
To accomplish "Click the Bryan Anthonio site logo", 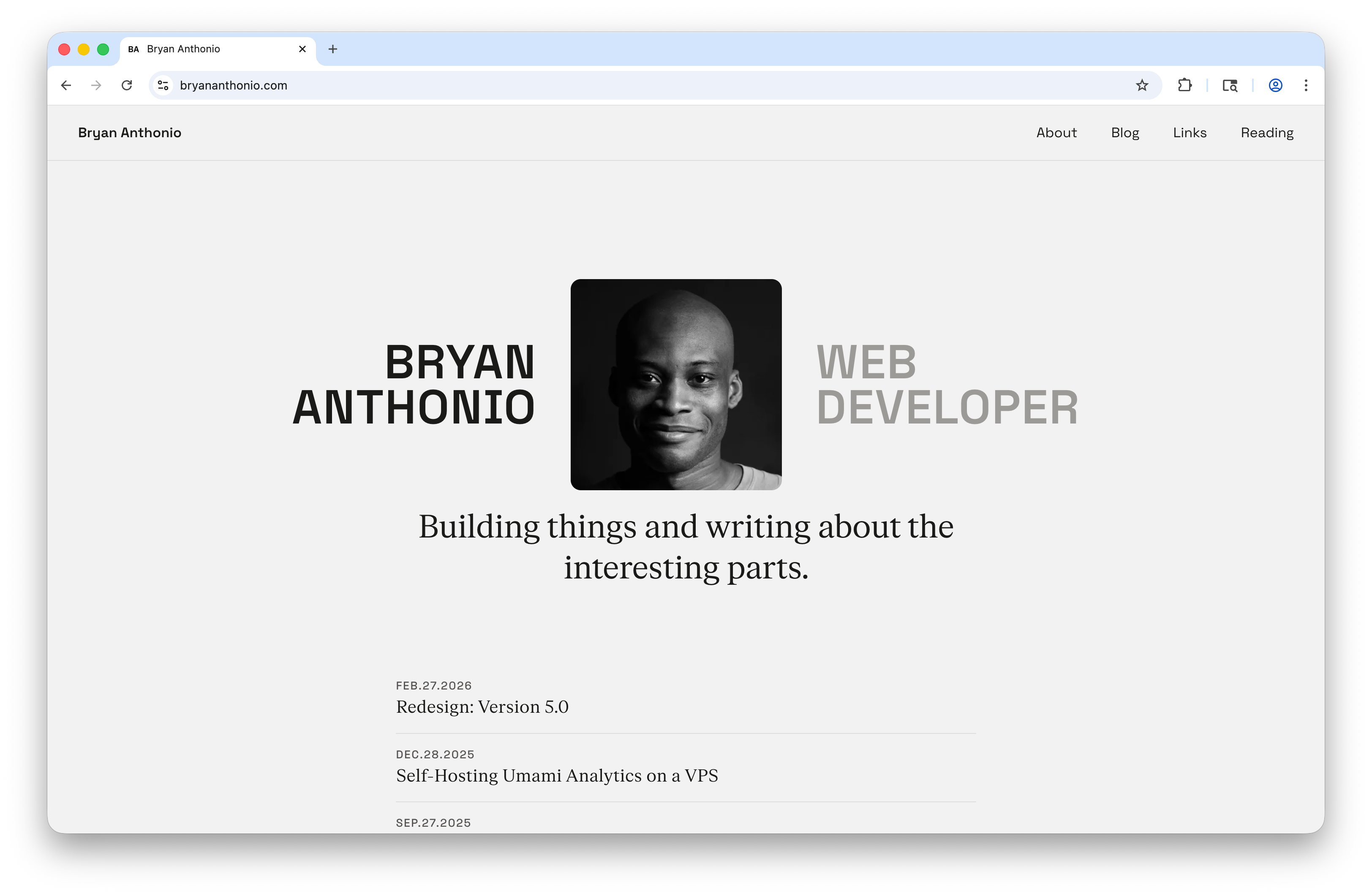I will pyautogui.click(x=129, y=132).
